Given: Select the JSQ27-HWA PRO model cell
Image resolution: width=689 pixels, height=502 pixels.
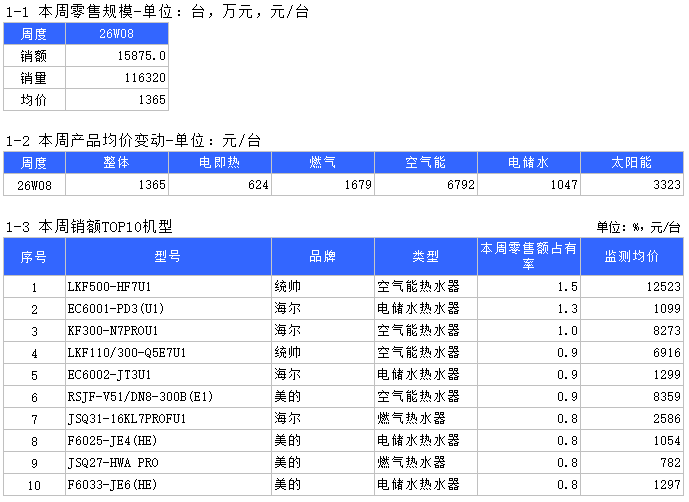Looking at the screenshot, I should tap(168, 463).
